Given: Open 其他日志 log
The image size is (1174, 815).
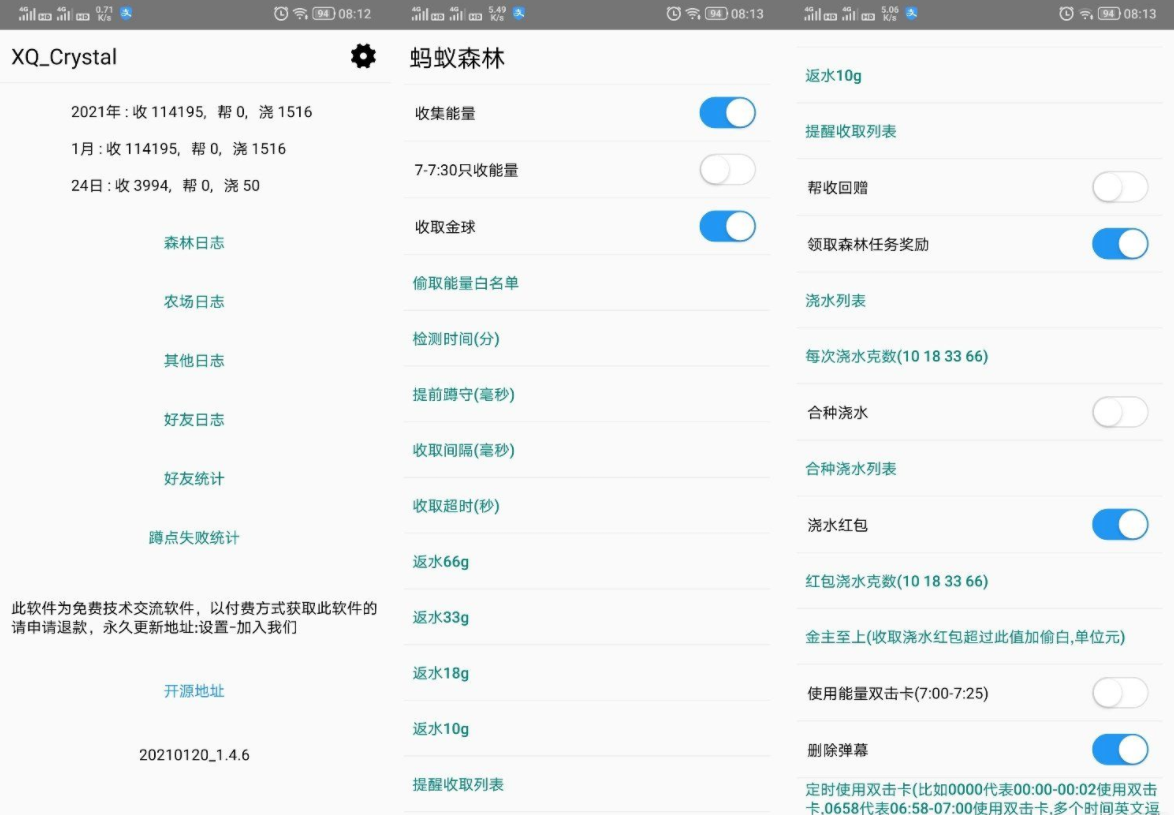Looking at the screenshot, I should [194, 361].
